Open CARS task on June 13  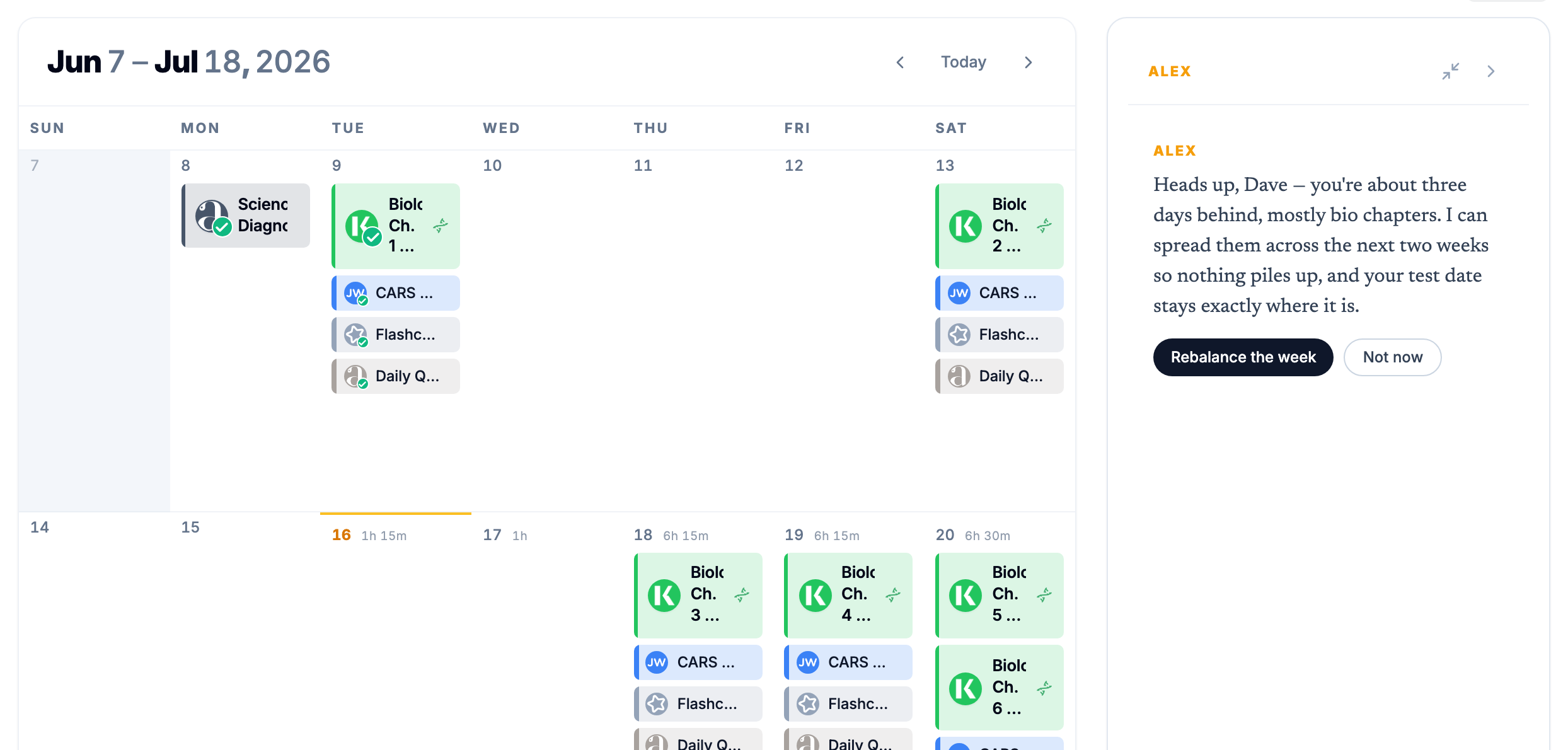click(1000, 293)
